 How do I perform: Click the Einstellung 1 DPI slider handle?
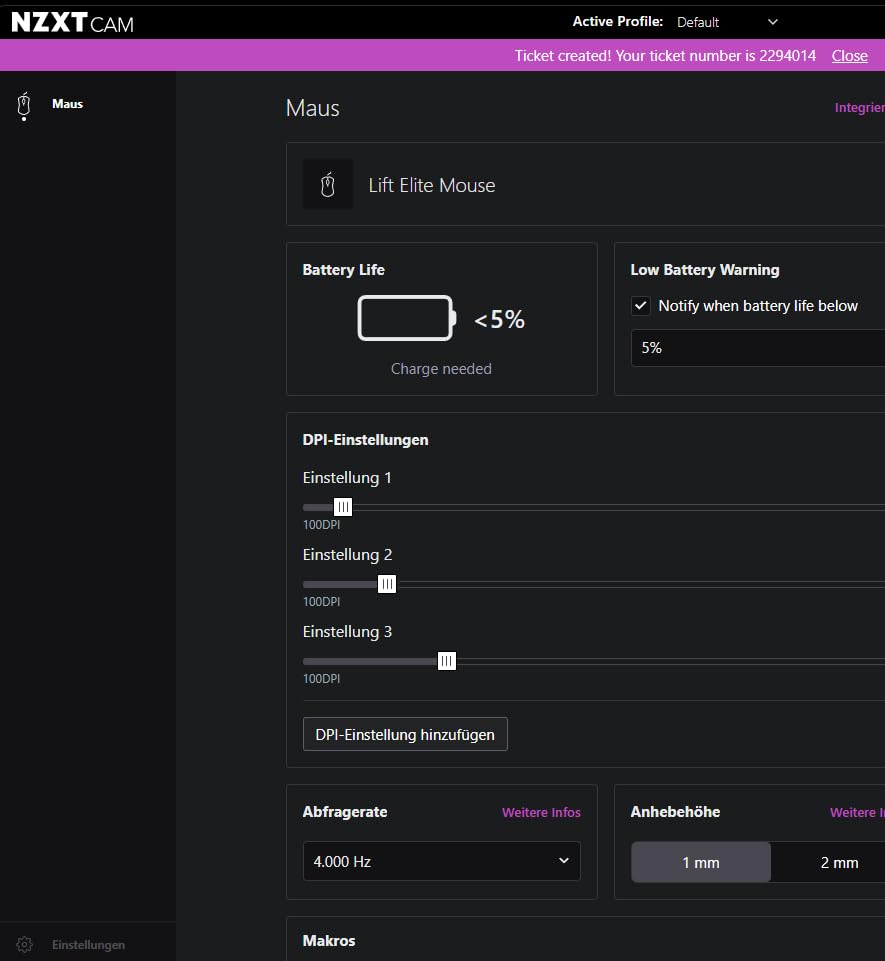coord(343,507)
